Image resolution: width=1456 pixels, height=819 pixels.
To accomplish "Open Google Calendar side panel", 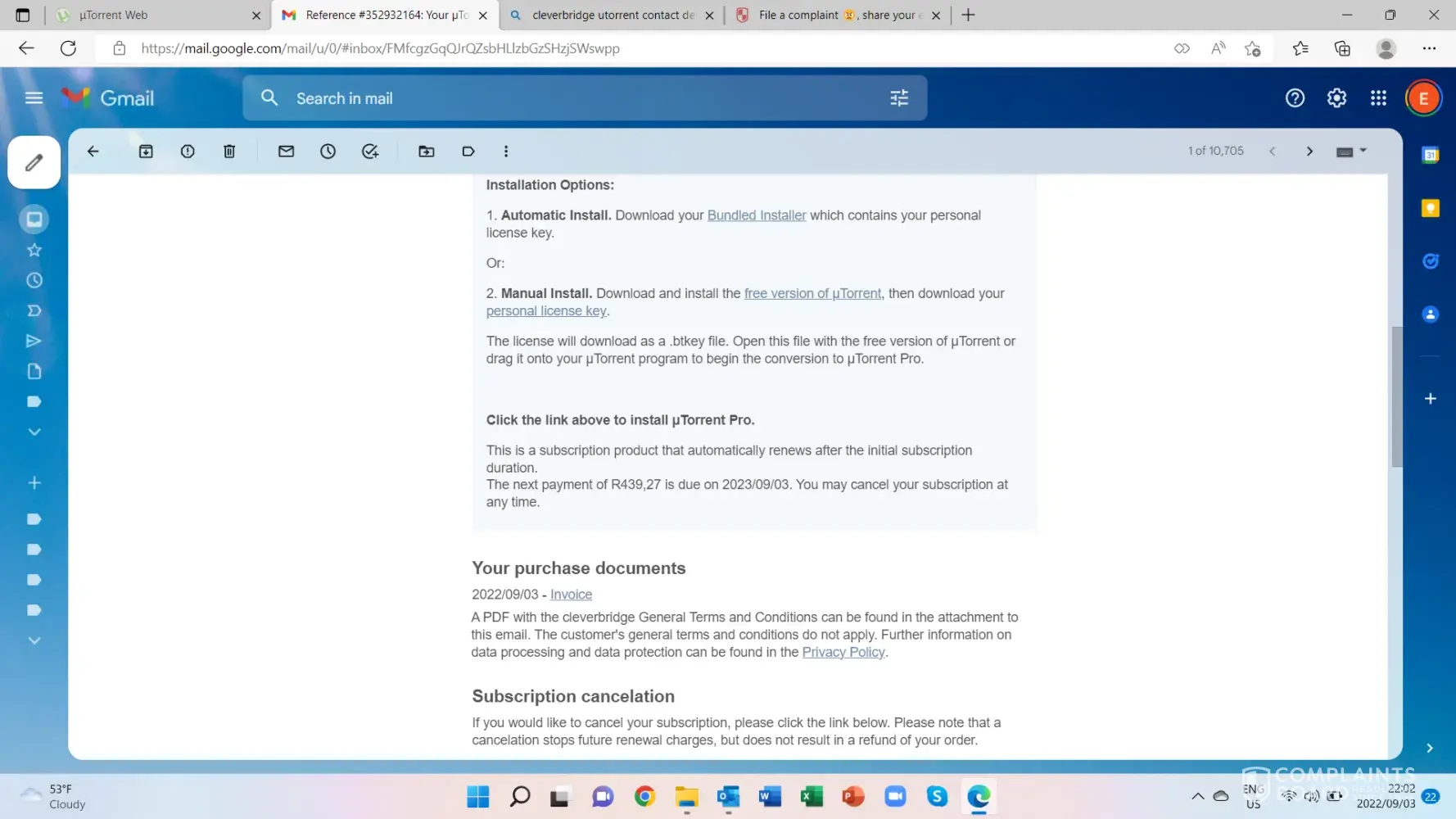I will point(1431,155).
